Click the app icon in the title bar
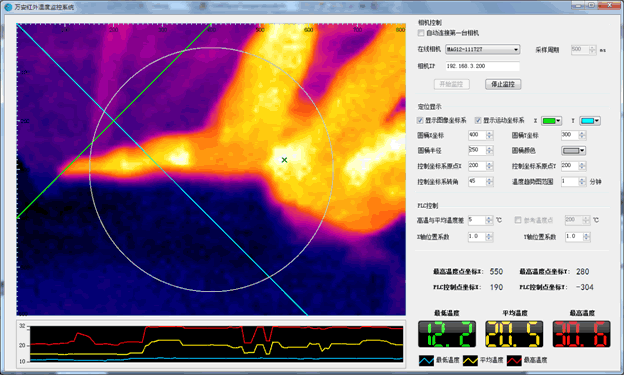 [8, 7]
